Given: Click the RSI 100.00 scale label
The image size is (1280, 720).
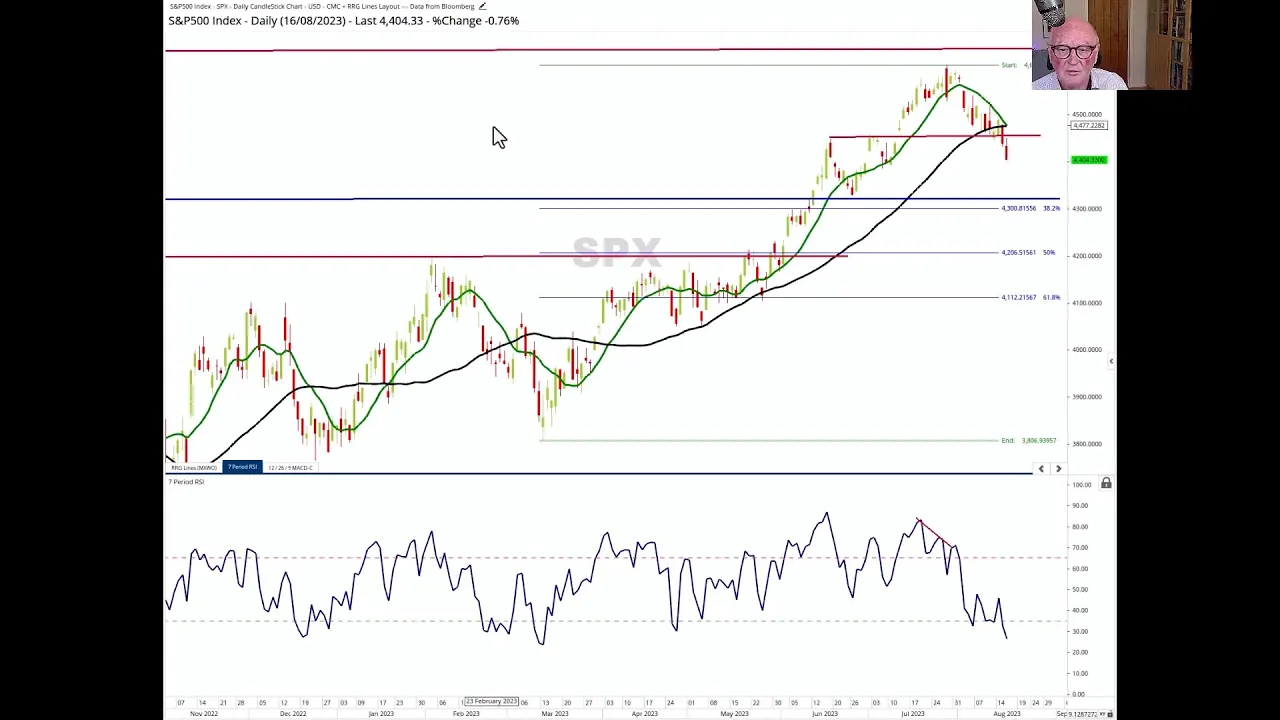Looking at the screenshot, I should coord(1081,484).
